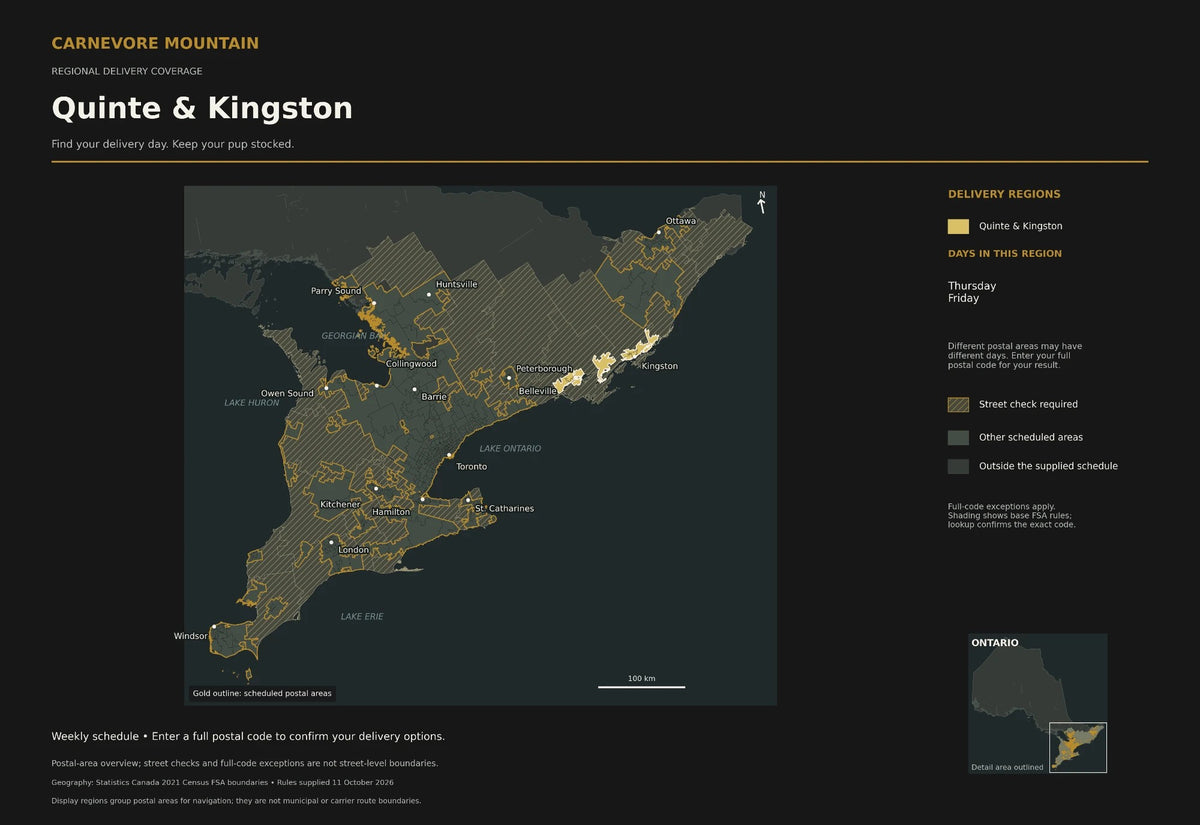Click the 'Display regions group postal areas' footnote

[x=236, y=801]
